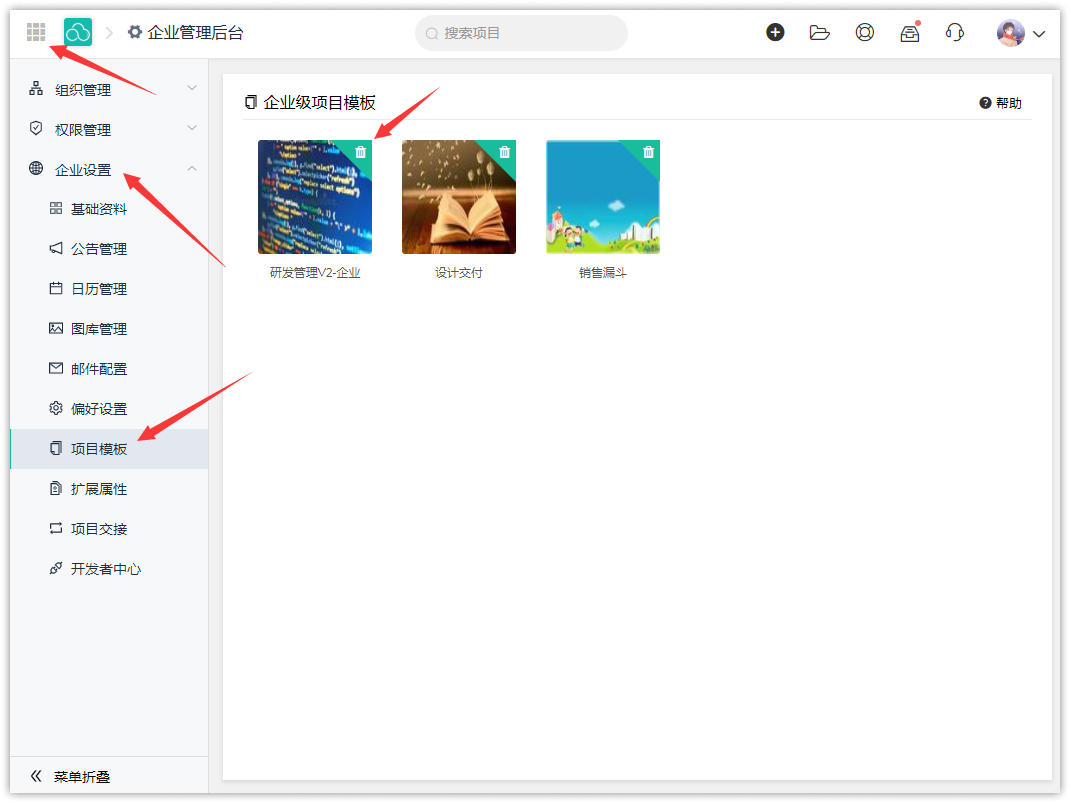Select 基础资料 in the sidebar
The width and height of the screenshot is (1070, 803).
pyautogui.click(x=99, y=209)
